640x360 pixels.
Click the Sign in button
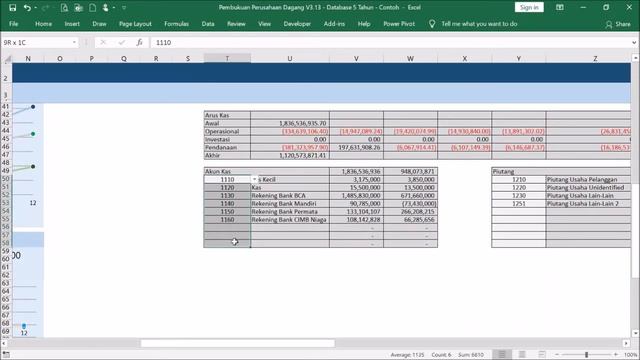pyautogui.click(x=529, y=7)
